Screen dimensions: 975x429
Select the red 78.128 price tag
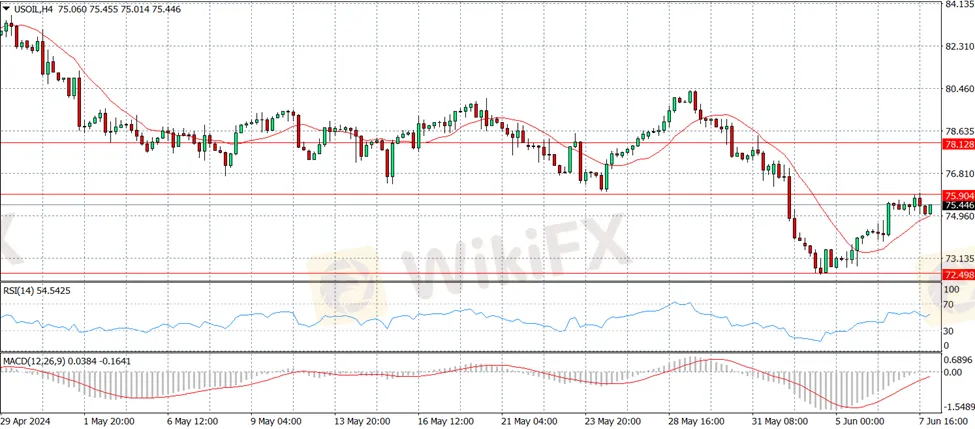point(958,144)
